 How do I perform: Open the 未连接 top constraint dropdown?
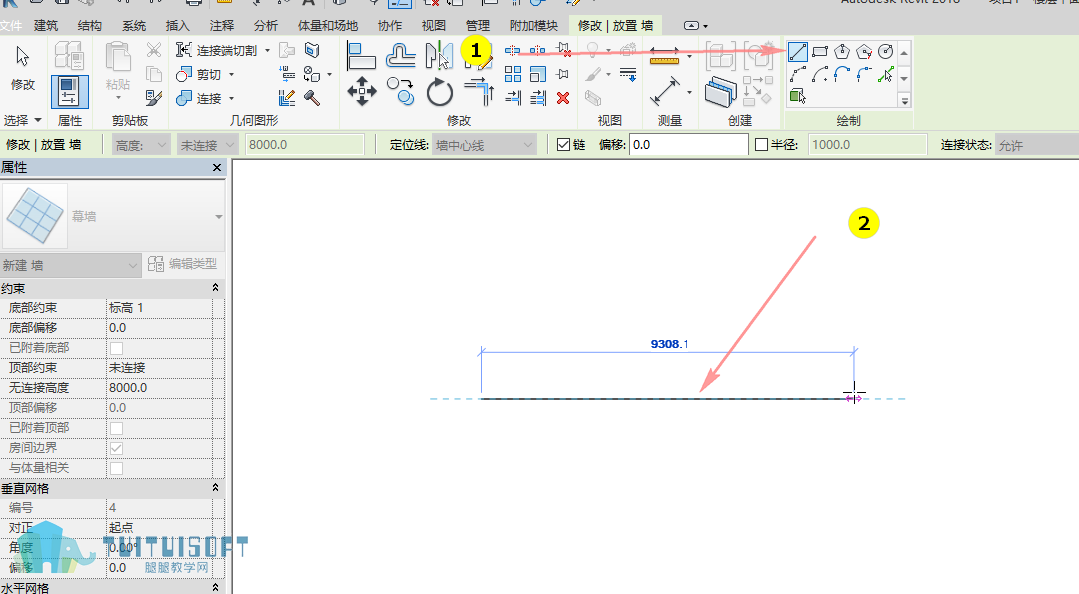tap(206, 145)
